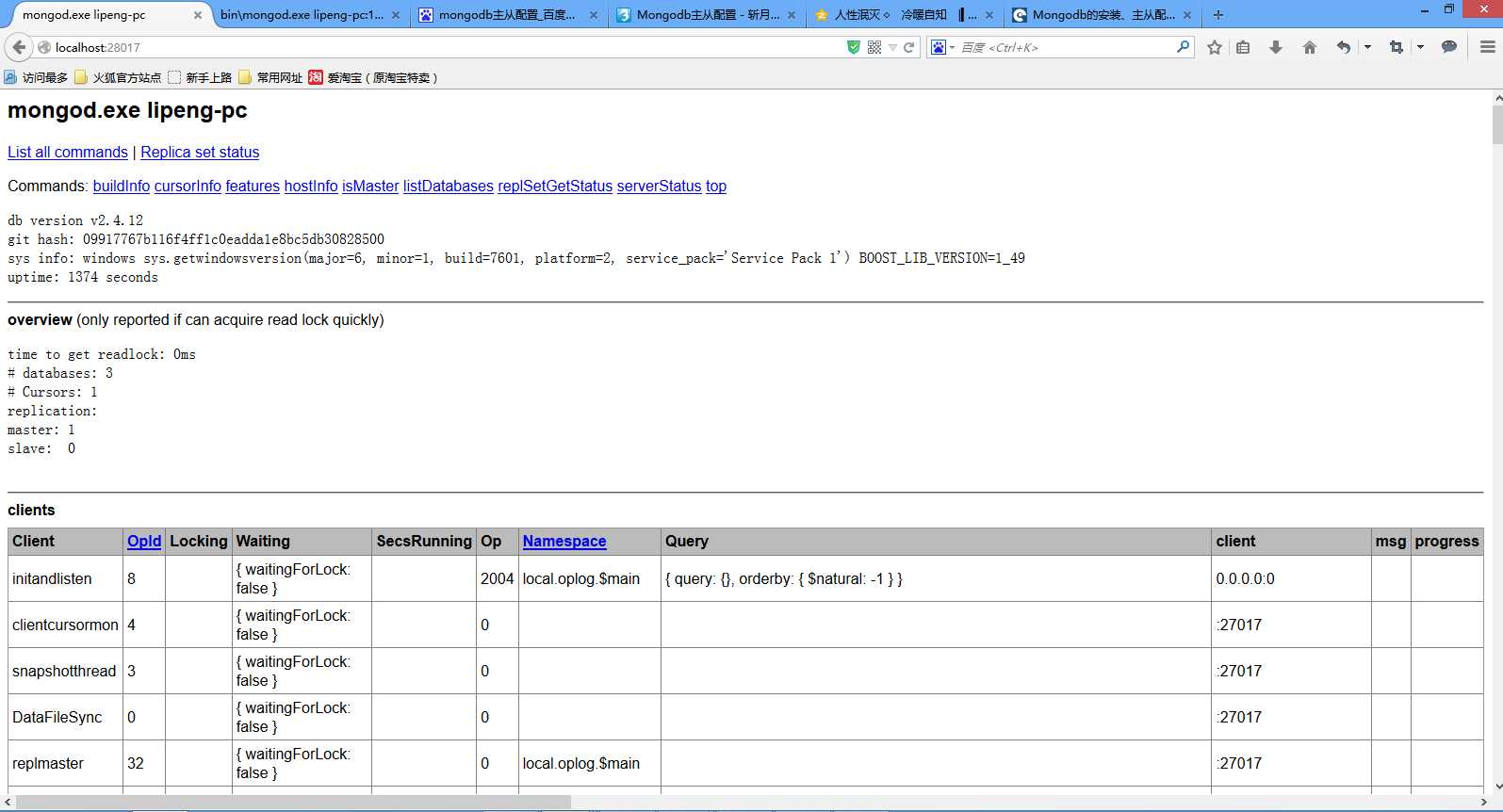1503x812 pixels.
Task: Open the top command link
Action: click(x=716, y=186)
